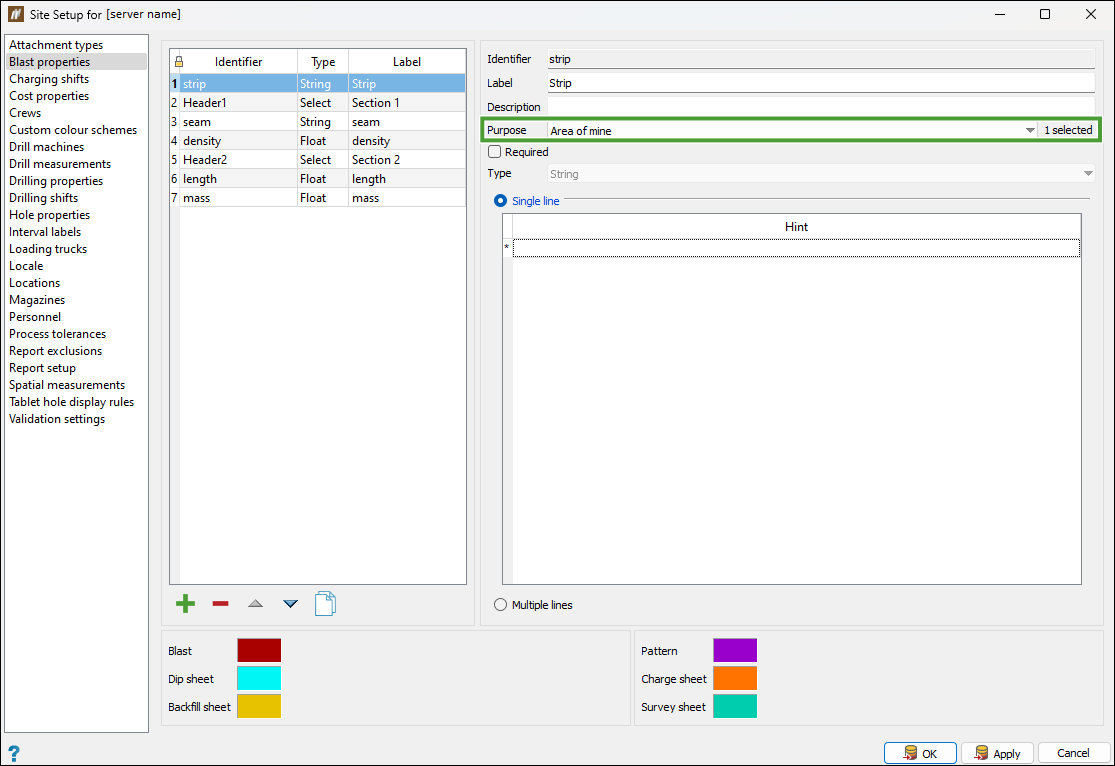1115x766 pixels.
Task: Click the red minus remove property icon
Action: click(220, 604)
